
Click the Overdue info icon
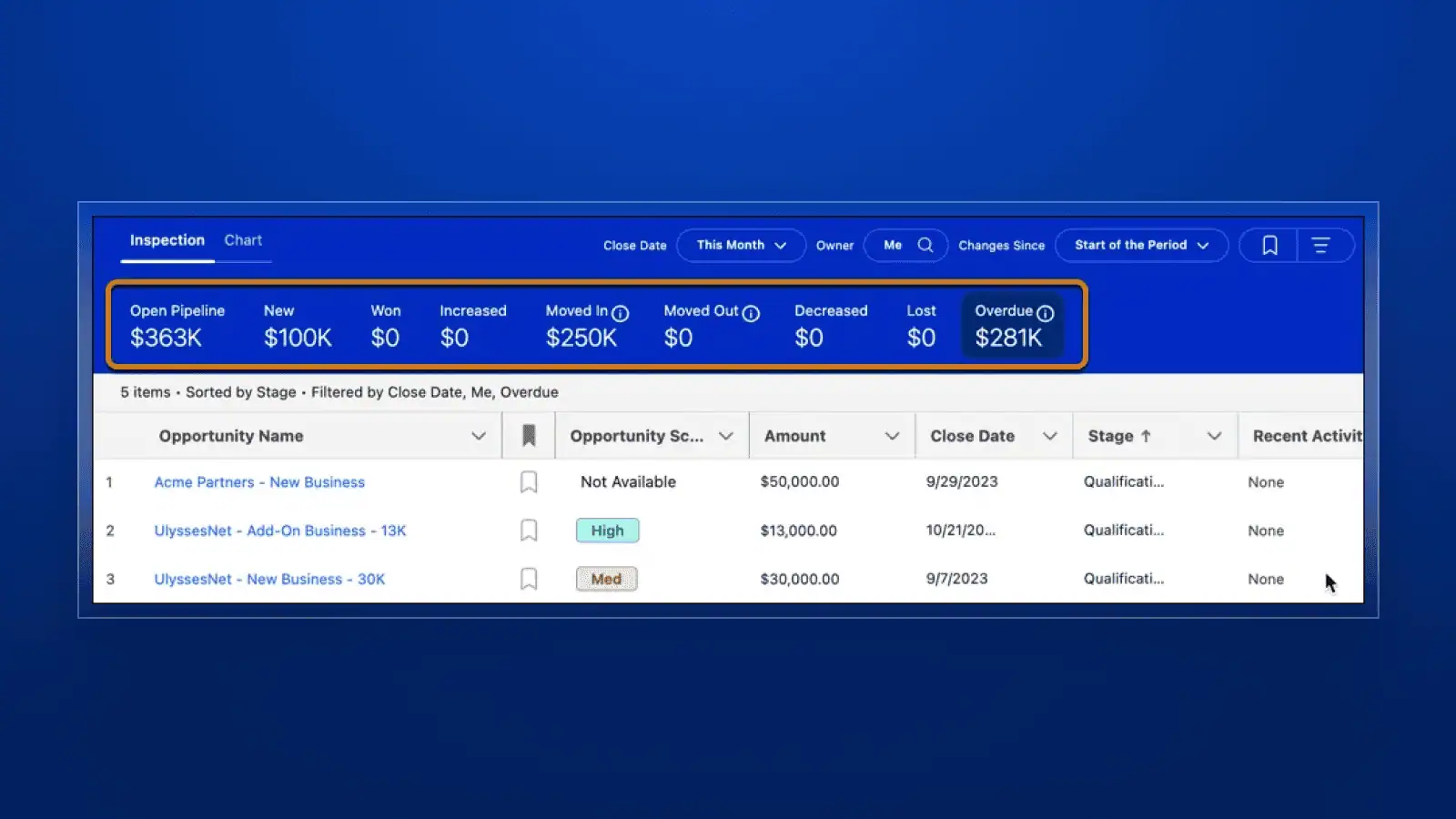(1046, 313)
